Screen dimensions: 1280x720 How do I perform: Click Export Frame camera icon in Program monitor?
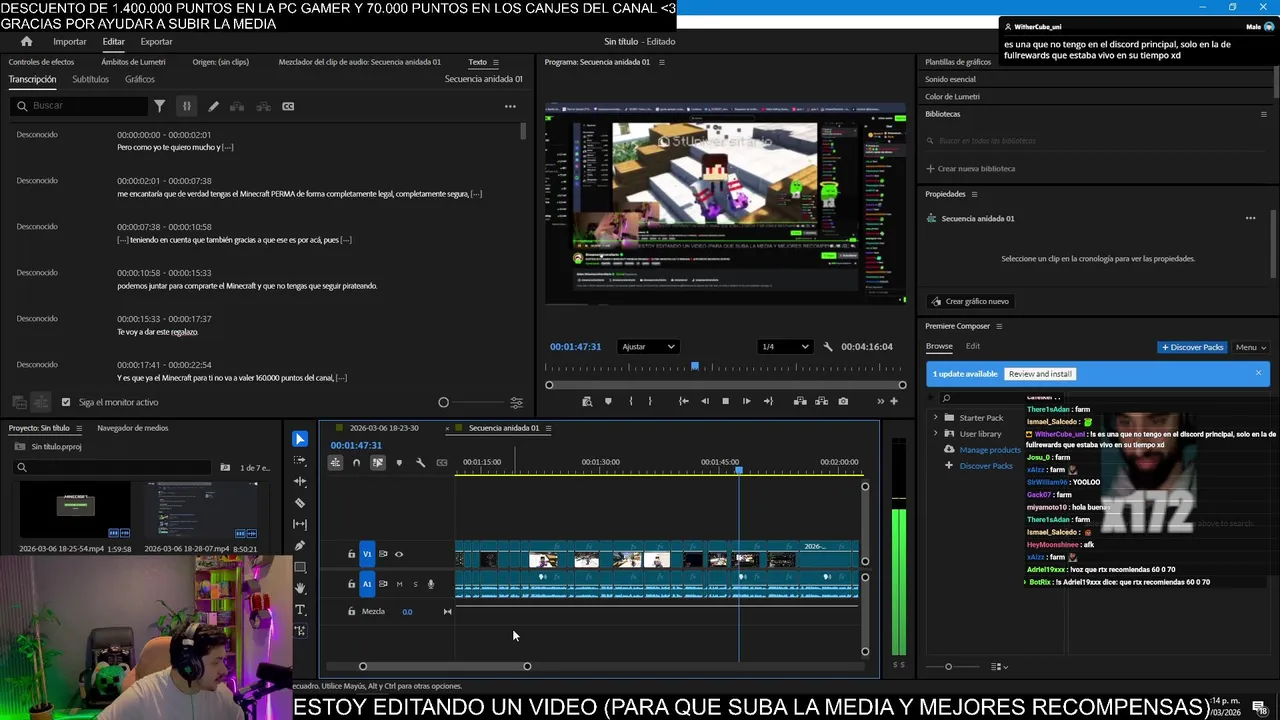coord(843,401)
